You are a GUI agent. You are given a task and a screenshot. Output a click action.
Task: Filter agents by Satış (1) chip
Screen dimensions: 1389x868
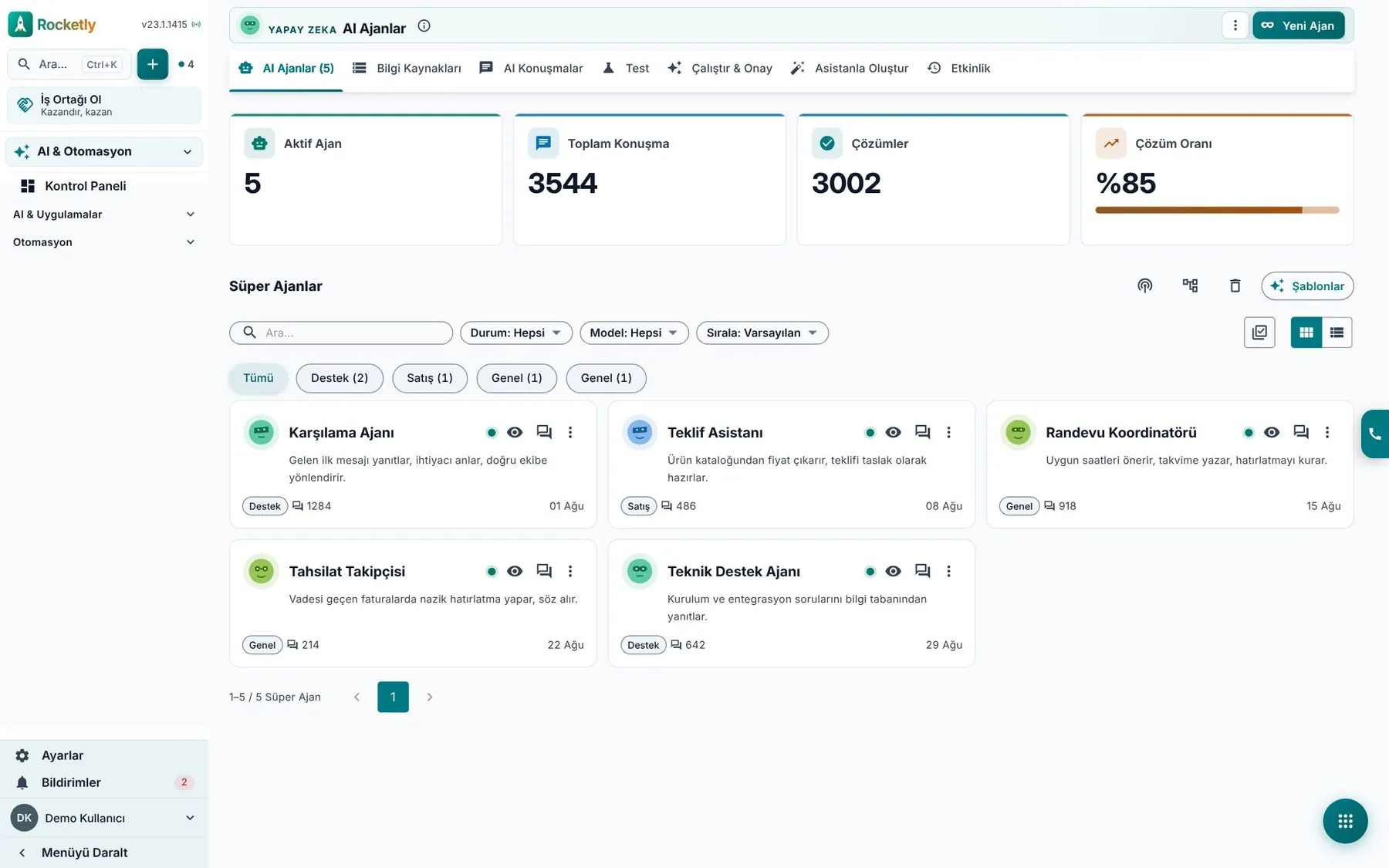click(430, 378)
